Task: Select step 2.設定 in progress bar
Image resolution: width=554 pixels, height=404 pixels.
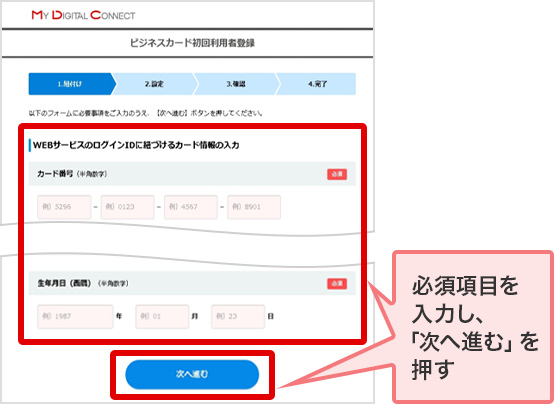Action: (x=154, y=84)
